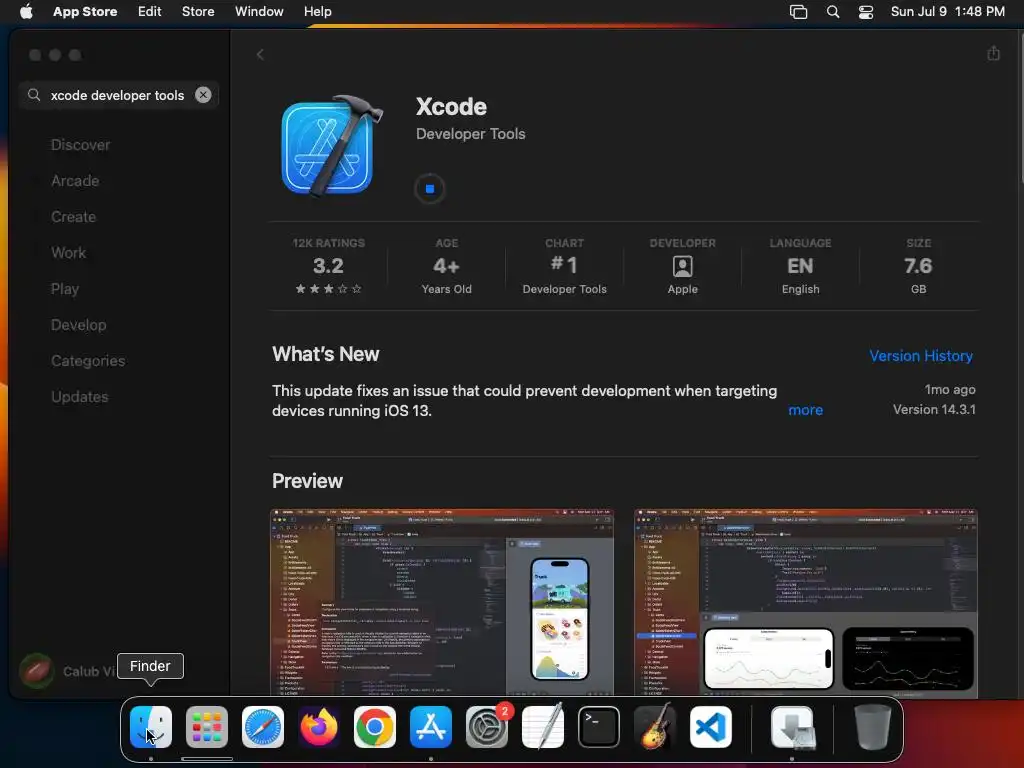Stop the Xcode download in progress
Viewport: 1024px width, 768px height.
click(x=430, y=189)
